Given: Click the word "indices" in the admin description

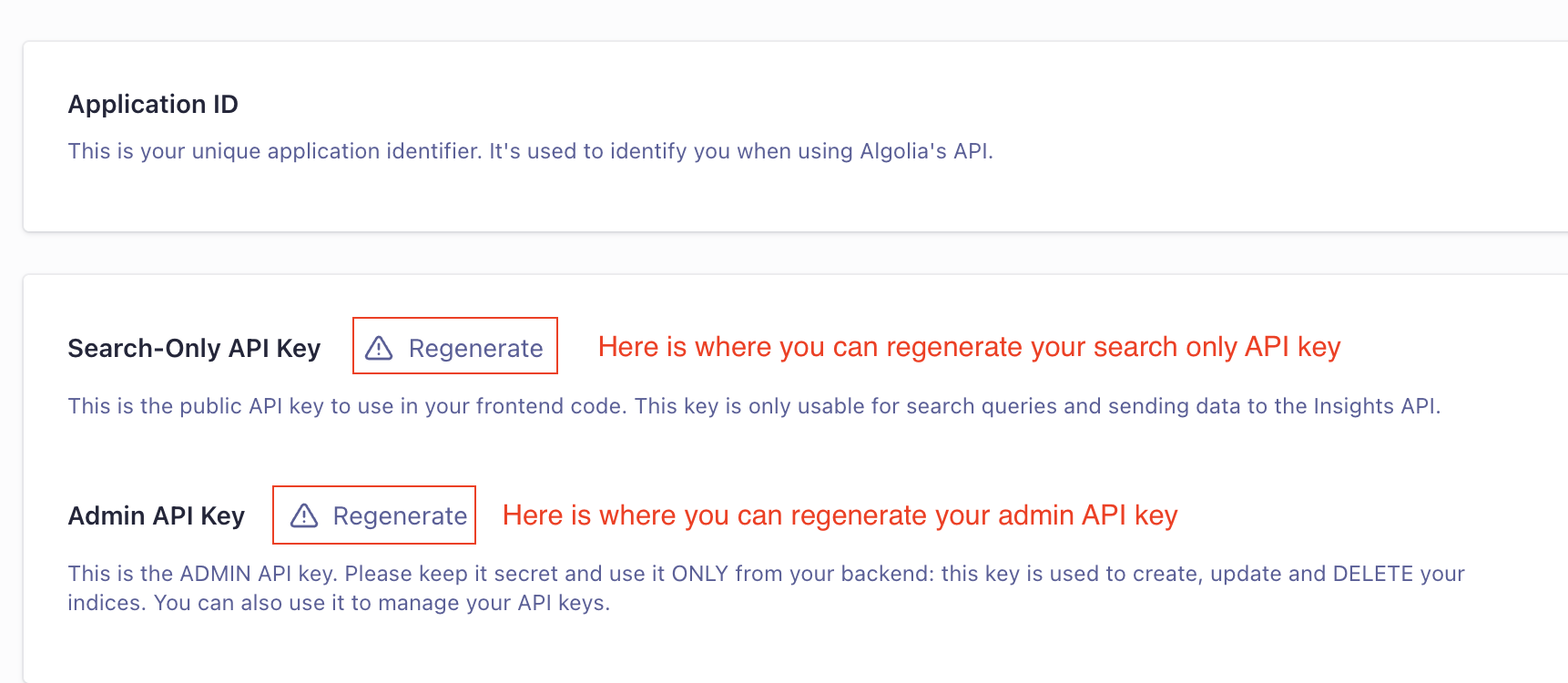Looking at the screenshot, I should pos(104,603).
